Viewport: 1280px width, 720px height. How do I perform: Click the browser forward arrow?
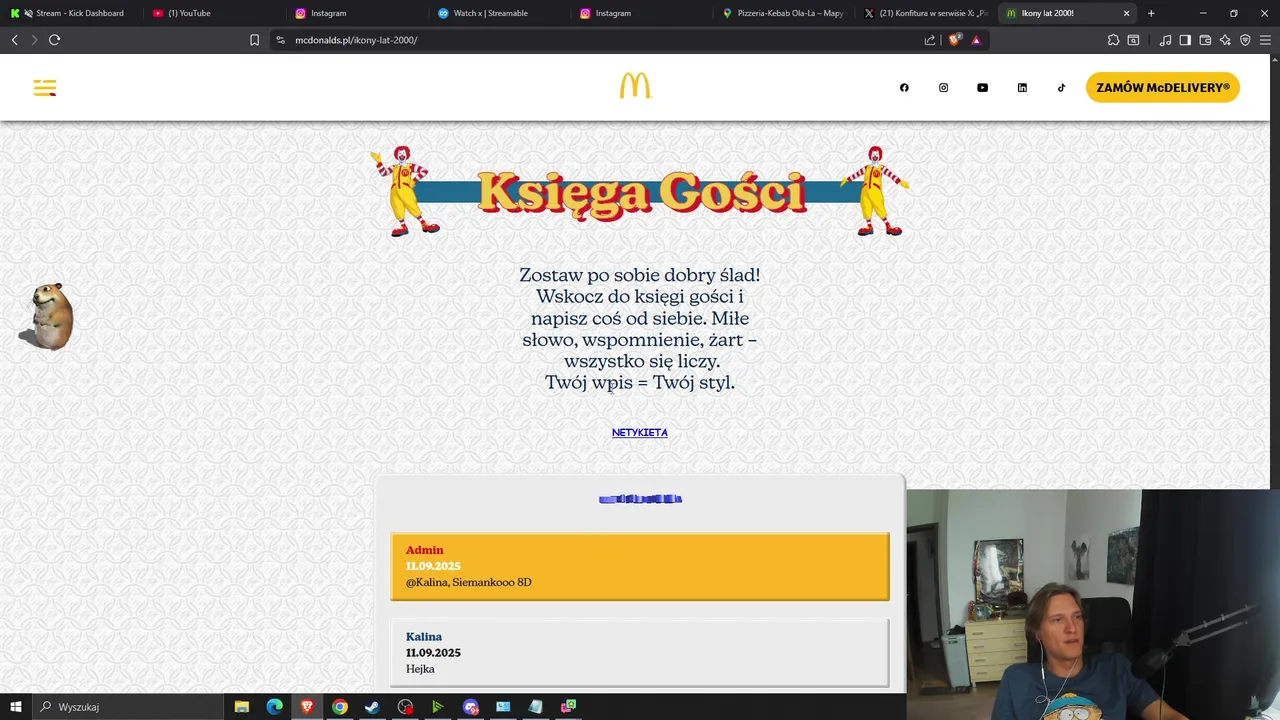tap(34, 40)
